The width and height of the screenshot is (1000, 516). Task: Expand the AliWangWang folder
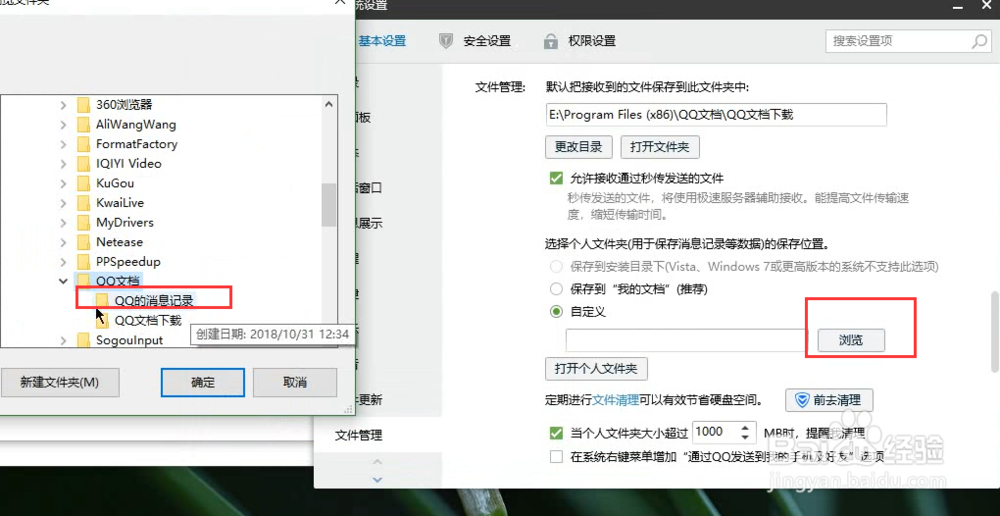pyautogui.click(x=63, y=124)
